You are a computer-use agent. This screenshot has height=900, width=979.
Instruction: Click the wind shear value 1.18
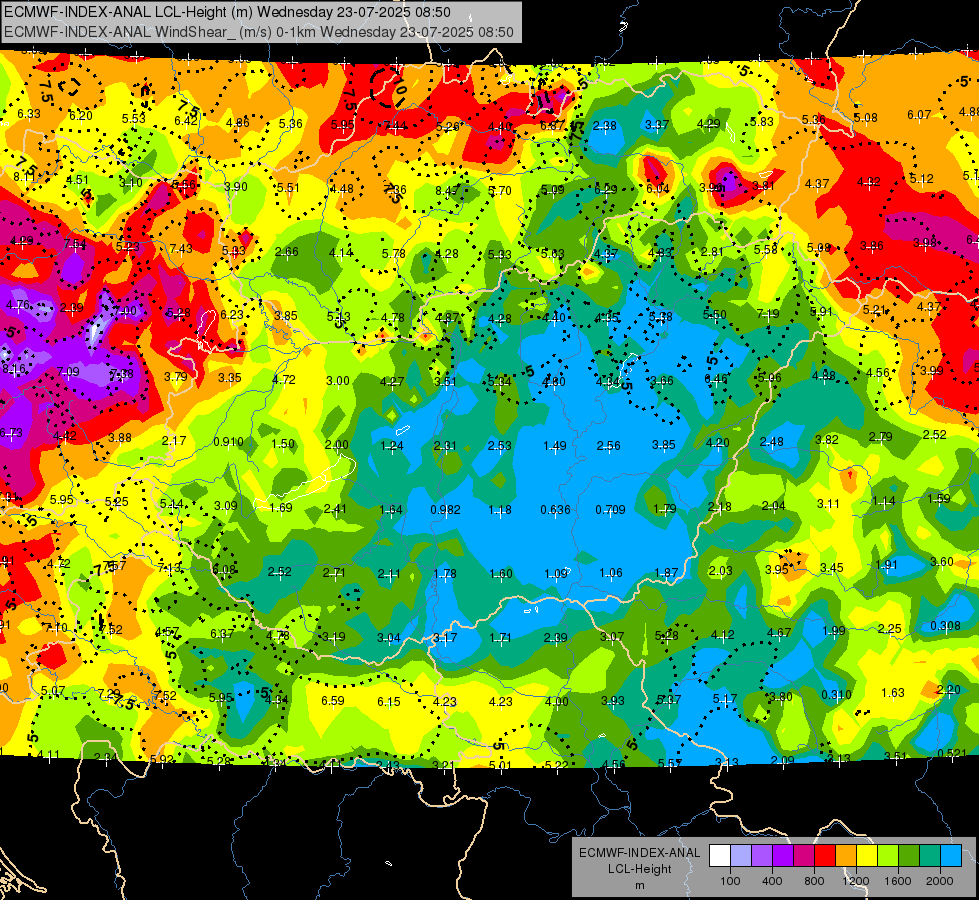pos(500,510)
